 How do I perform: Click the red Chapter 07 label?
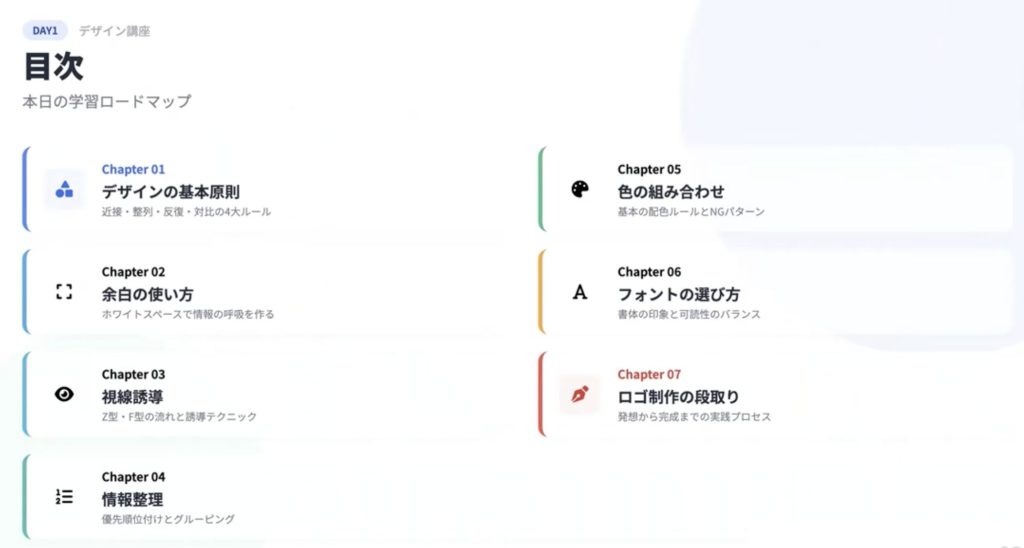tap(649, 374)
